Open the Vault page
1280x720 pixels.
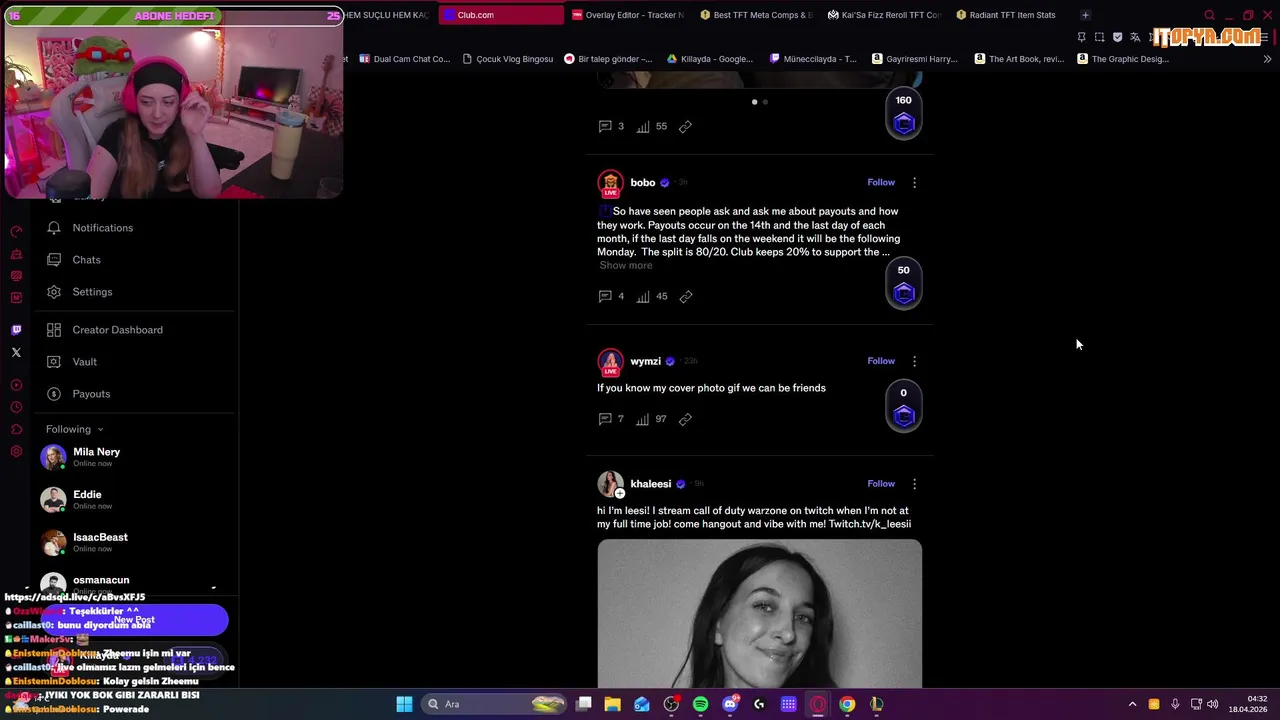[x=84, y=362]
